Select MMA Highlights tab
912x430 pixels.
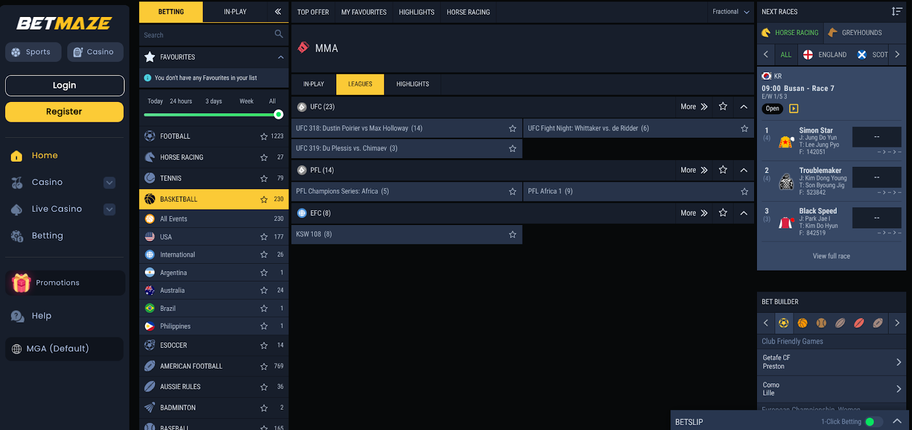(x=413, y=84)
